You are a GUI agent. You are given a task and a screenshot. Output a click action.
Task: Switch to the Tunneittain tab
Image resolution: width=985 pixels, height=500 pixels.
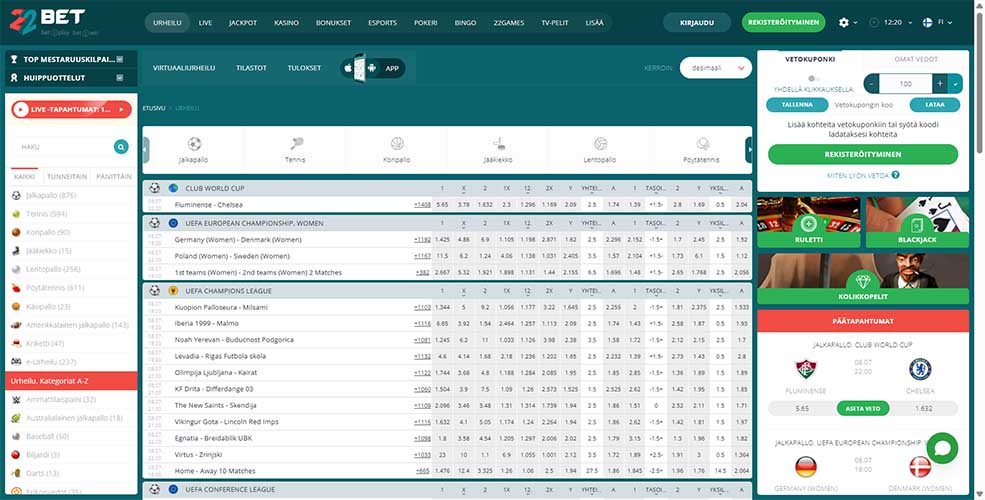click(67, 177)
